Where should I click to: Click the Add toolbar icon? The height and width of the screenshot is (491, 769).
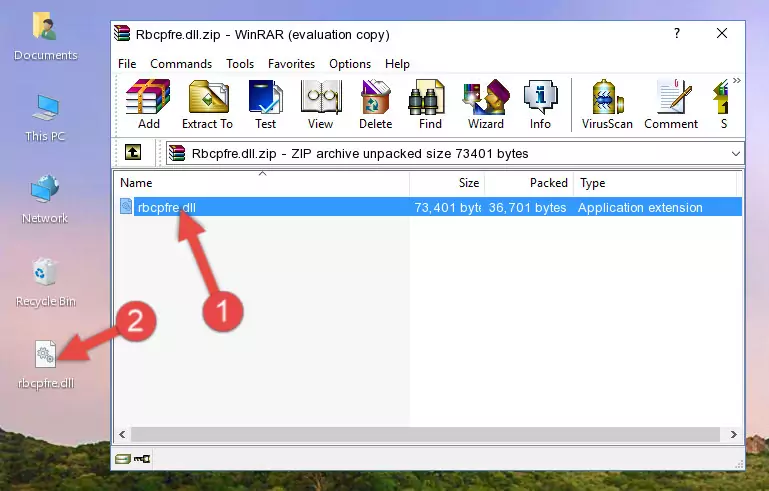pos(148,104)
